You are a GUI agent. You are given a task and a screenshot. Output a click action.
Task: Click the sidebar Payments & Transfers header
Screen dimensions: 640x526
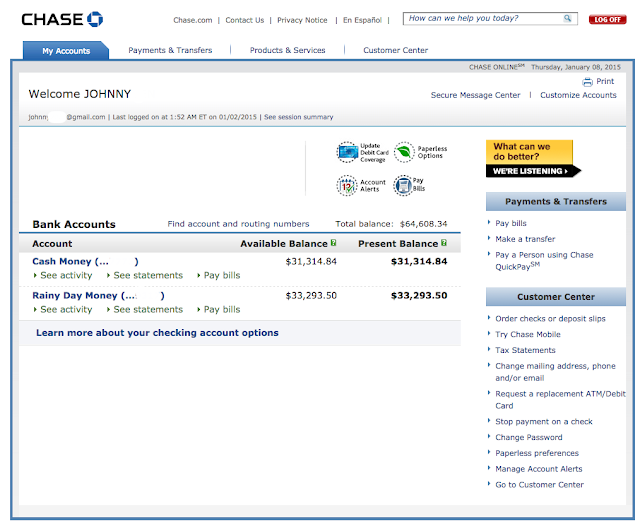556,202
